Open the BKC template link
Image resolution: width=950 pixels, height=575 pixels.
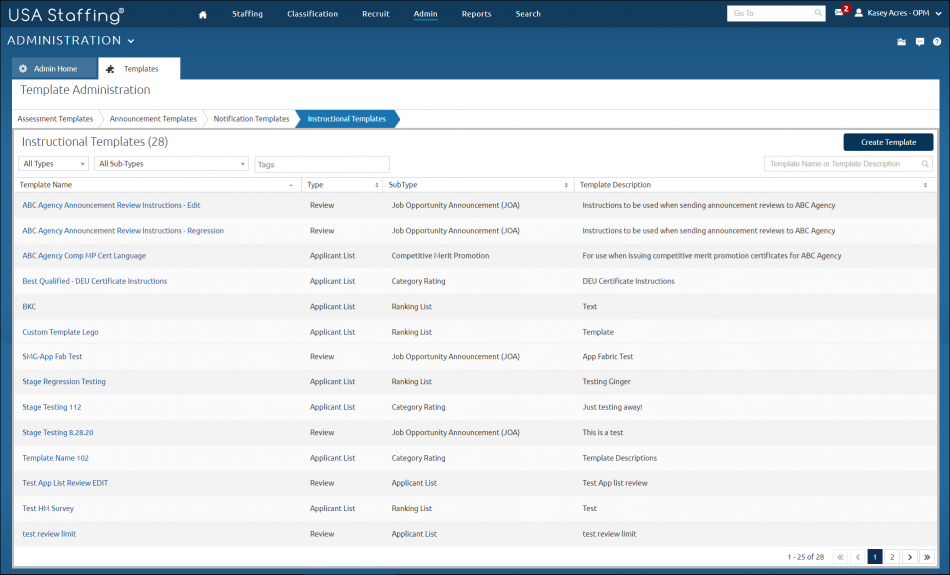29,307
